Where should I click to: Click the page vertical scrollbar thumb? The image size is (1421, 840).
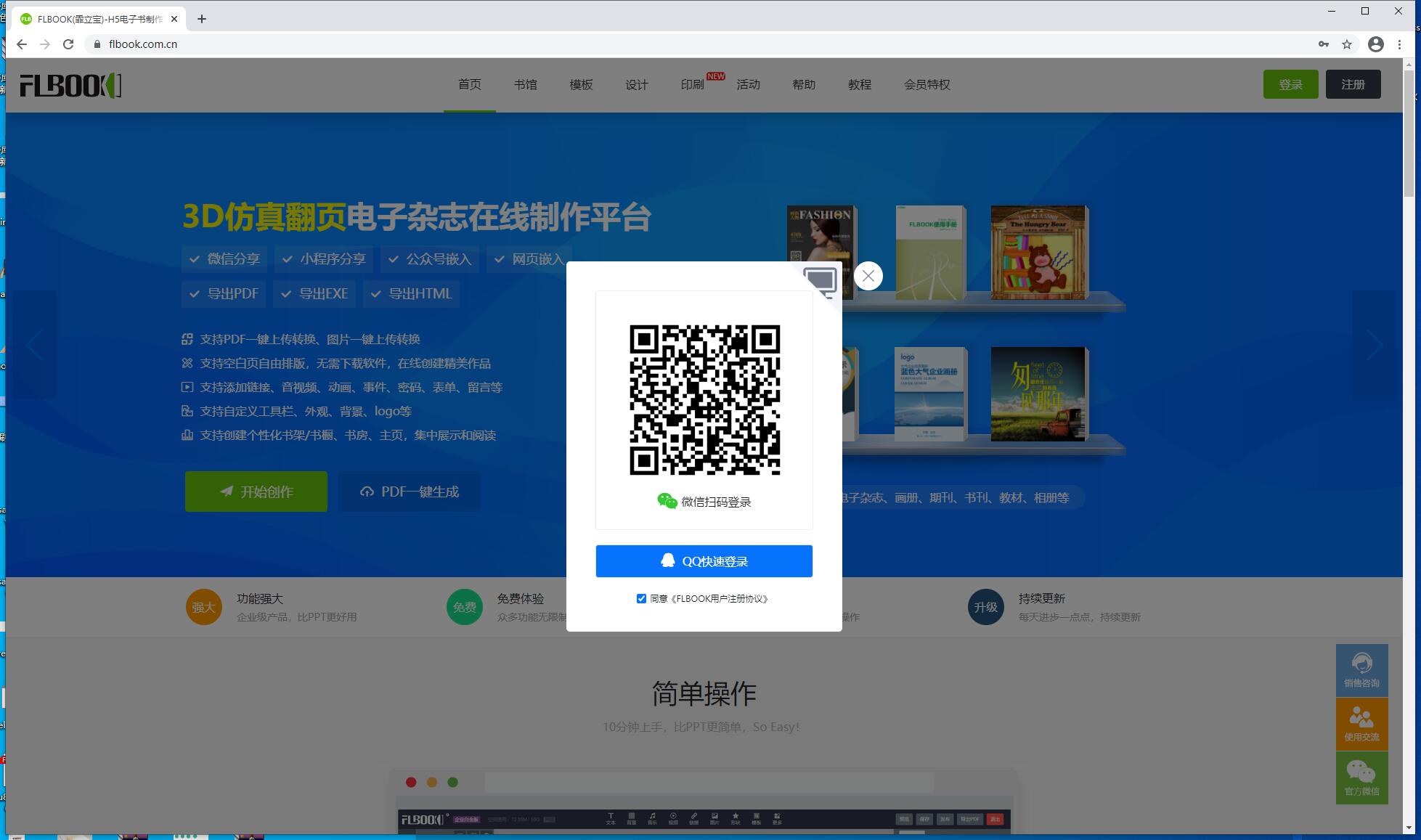point(1409,133)
